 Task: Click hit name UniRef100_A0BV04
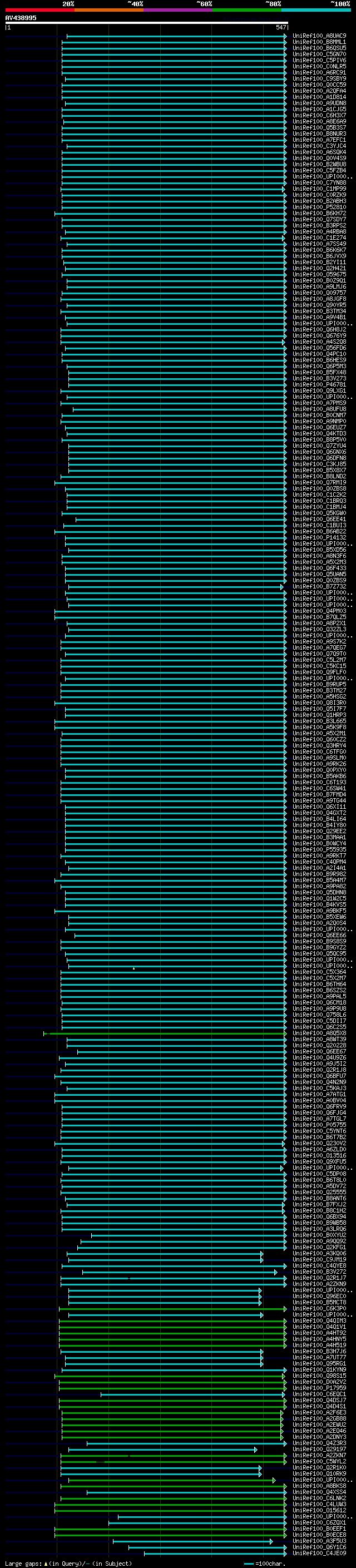coord(319,1101)
